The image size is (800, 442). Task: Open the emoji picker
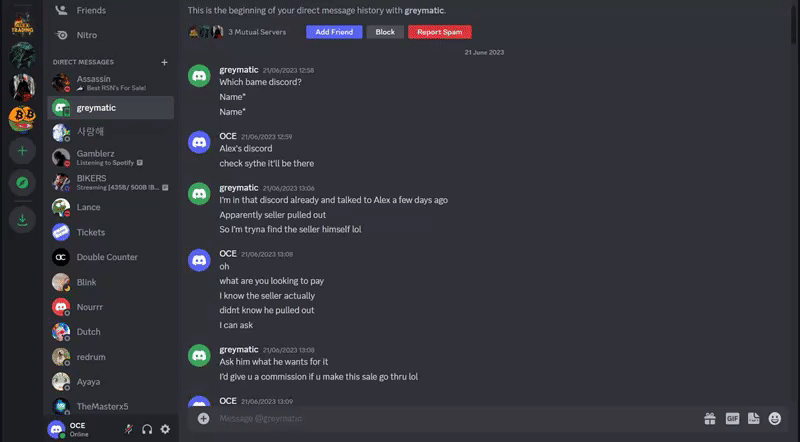774,419
